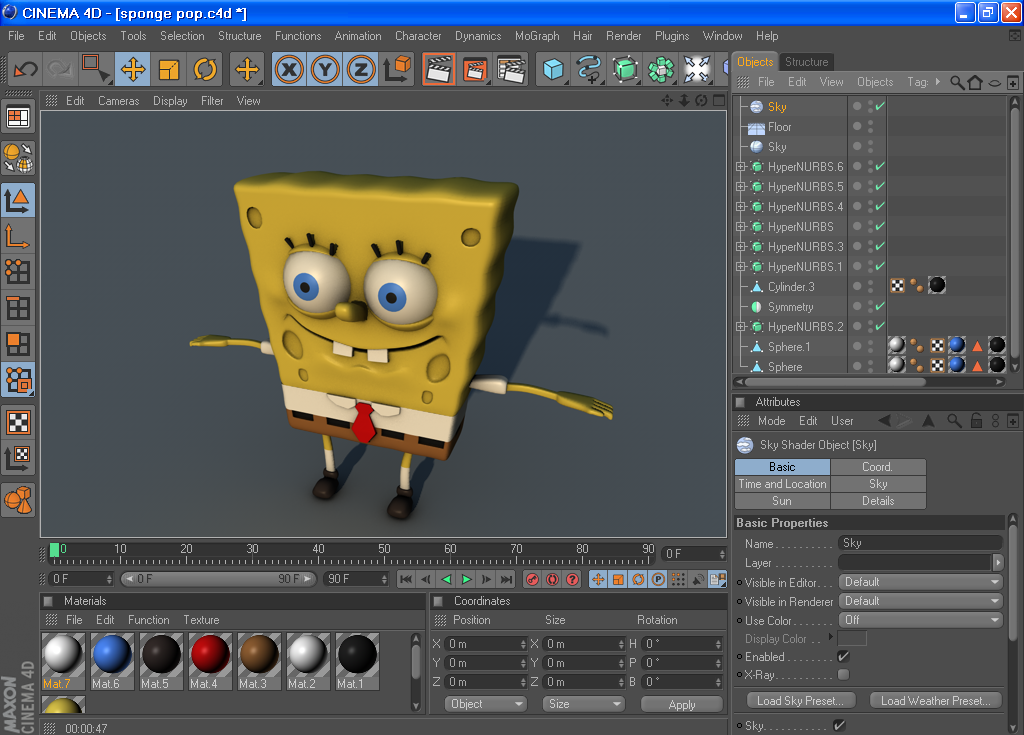Viewport: 1024px width, 735px height.
Task: Activate object axis mode icon
Action: pyautogui.click(x=18, y=236)
